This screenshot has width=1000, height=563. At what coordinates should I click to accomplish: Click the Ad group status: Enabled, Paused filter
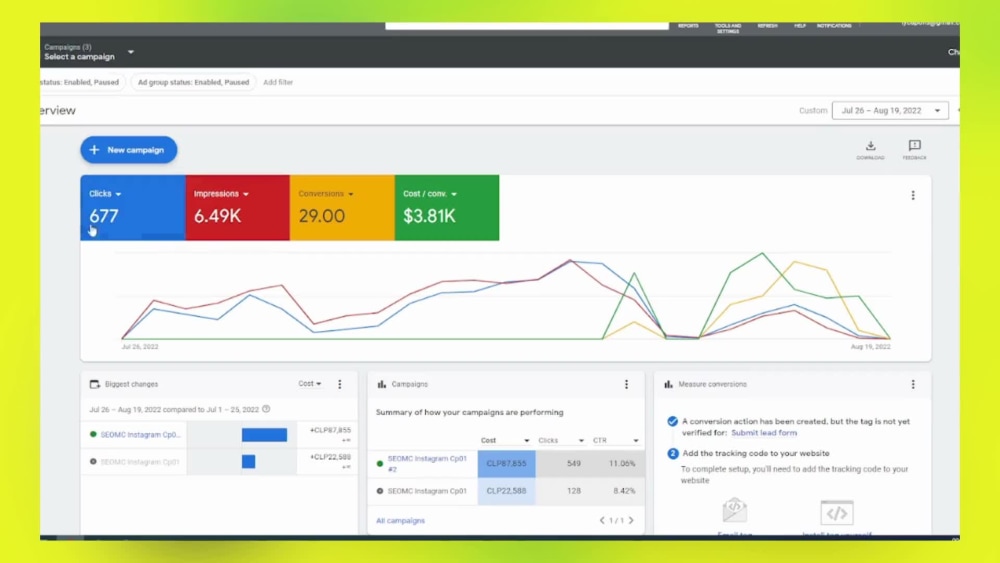193,82
